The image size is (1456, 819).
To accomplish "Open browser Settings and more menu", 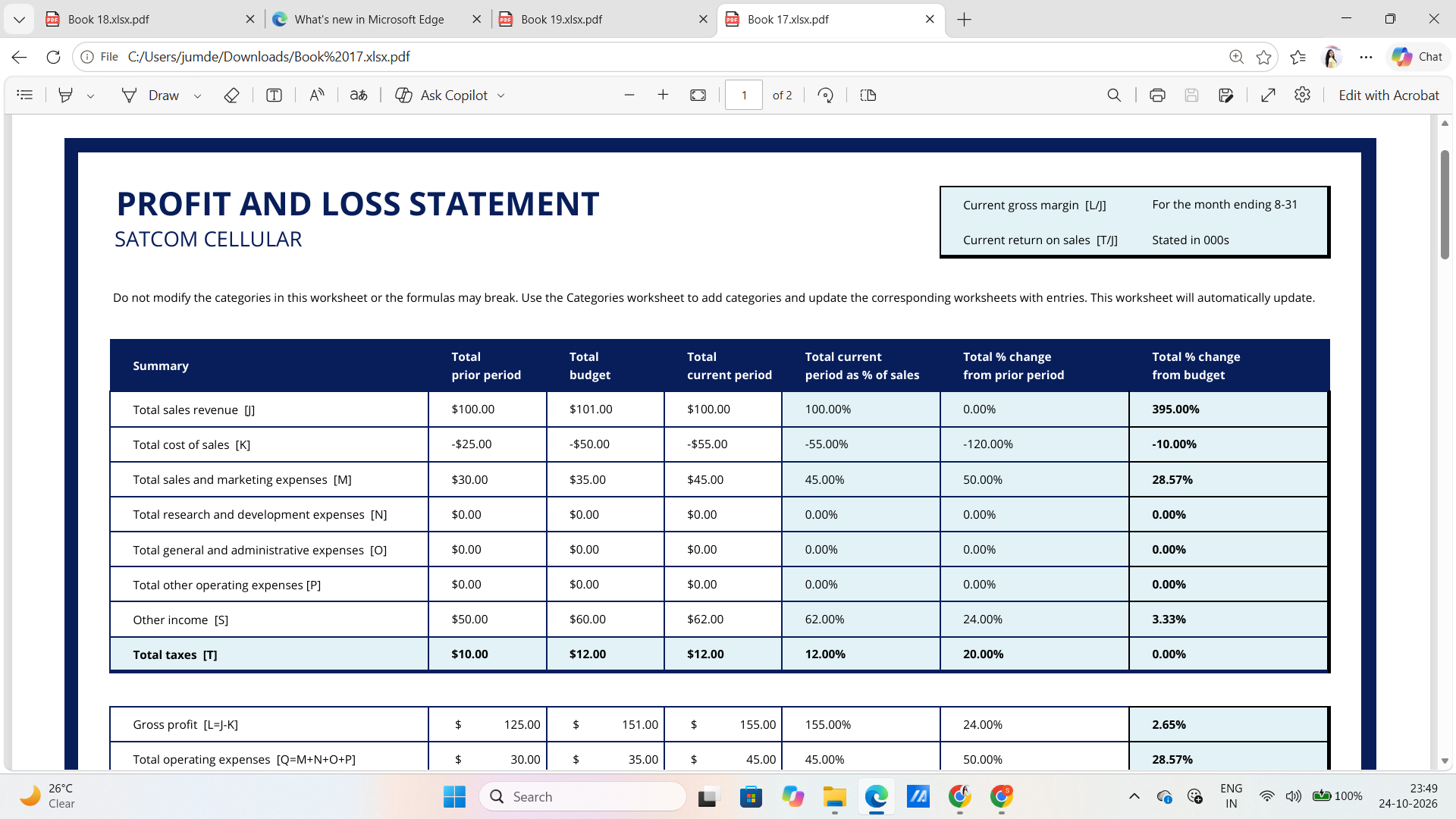I will [x=1366, y=57].
